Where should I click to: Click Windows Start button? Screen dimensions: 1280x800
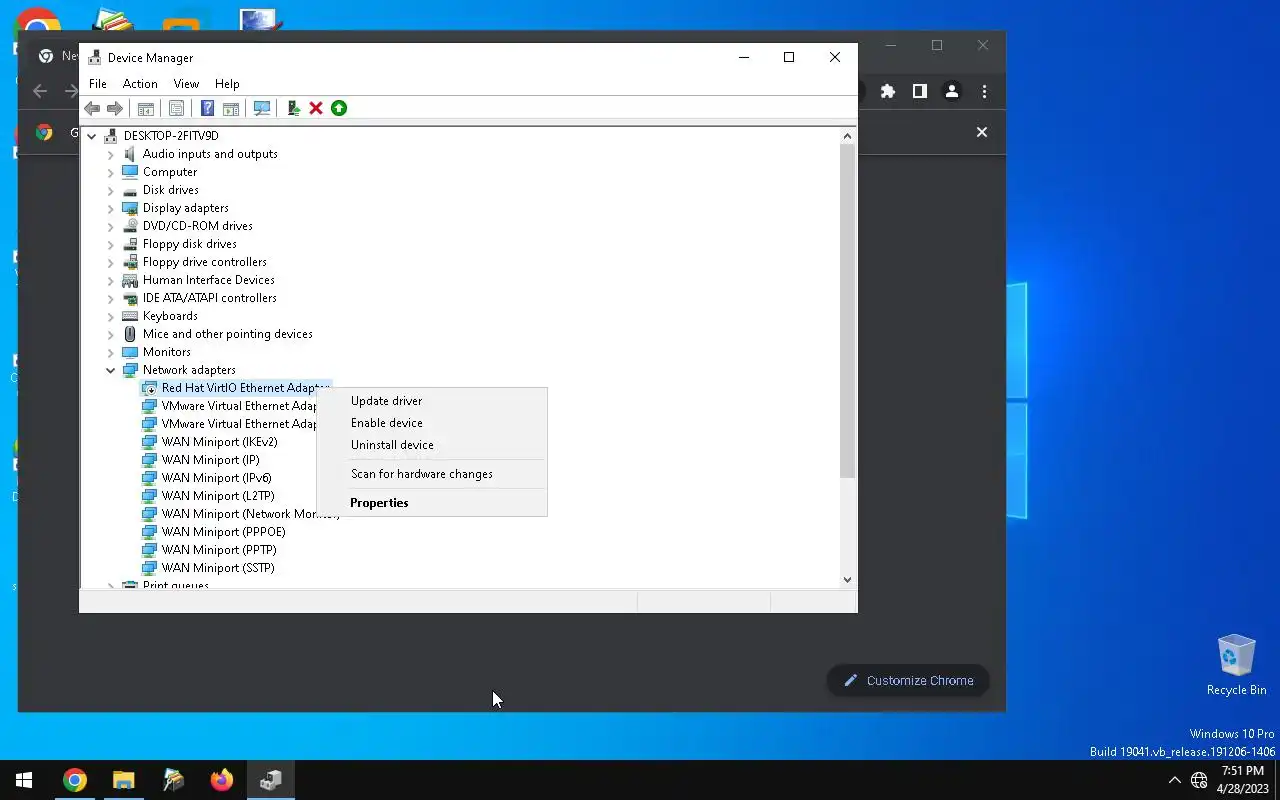pos(24,780)
